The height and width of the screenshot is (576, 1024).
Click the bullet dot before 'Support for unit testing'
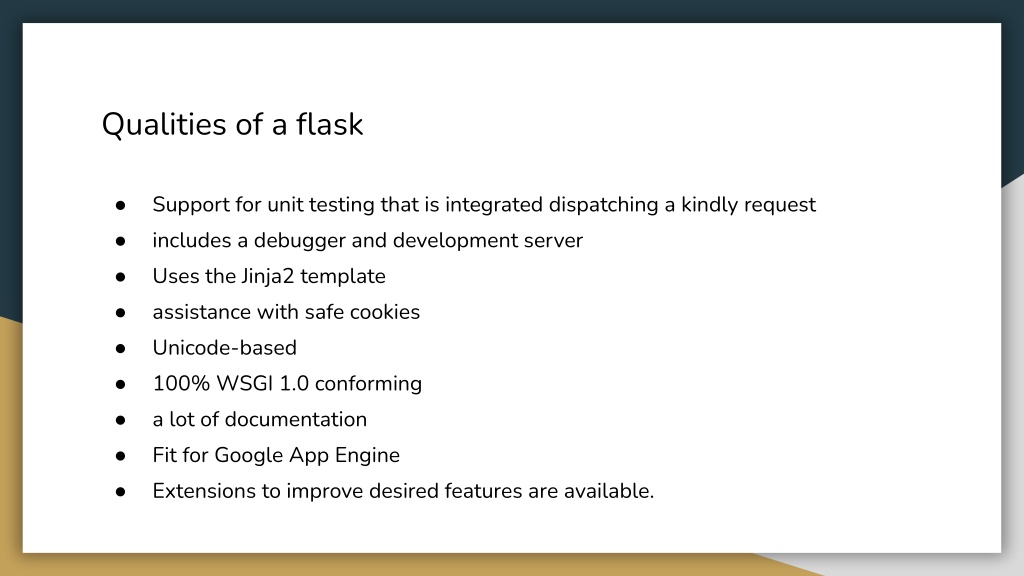point(120,206)
